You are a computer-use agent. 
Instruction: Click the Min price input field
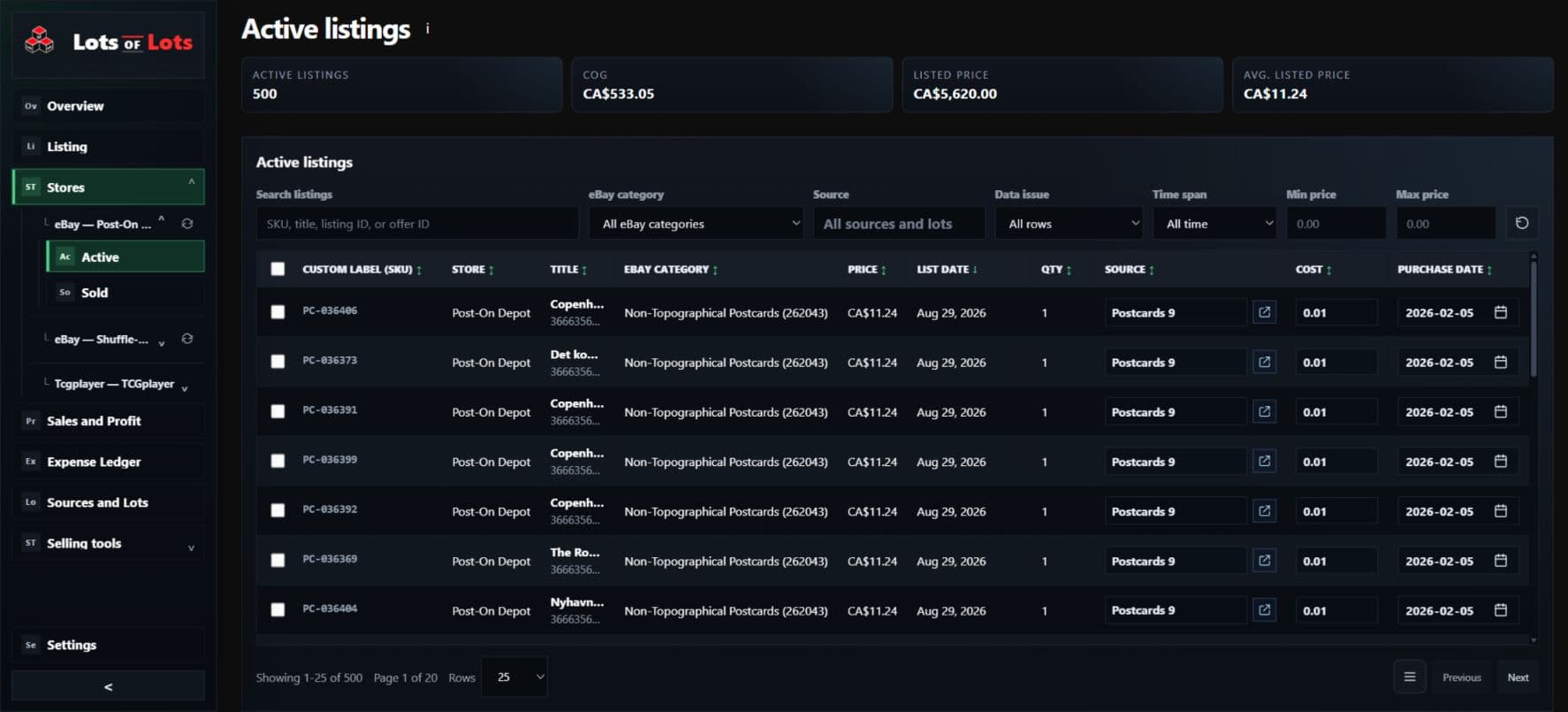tap(1336, 224)
